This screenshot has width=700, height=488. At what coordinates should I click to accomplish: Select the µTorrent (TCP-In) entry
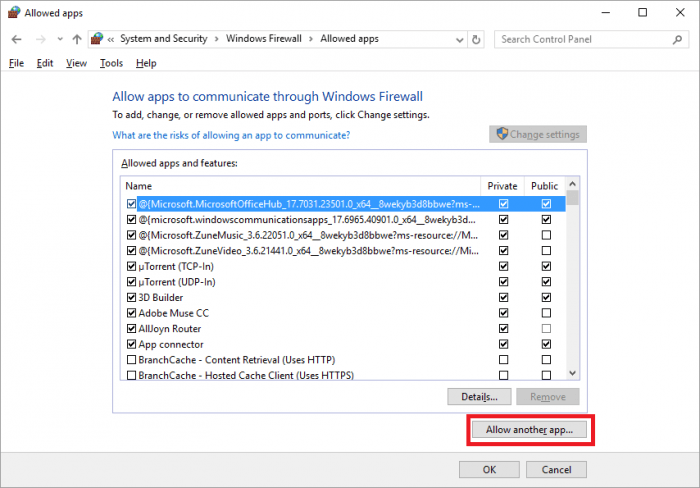click(x=343, y=266)
